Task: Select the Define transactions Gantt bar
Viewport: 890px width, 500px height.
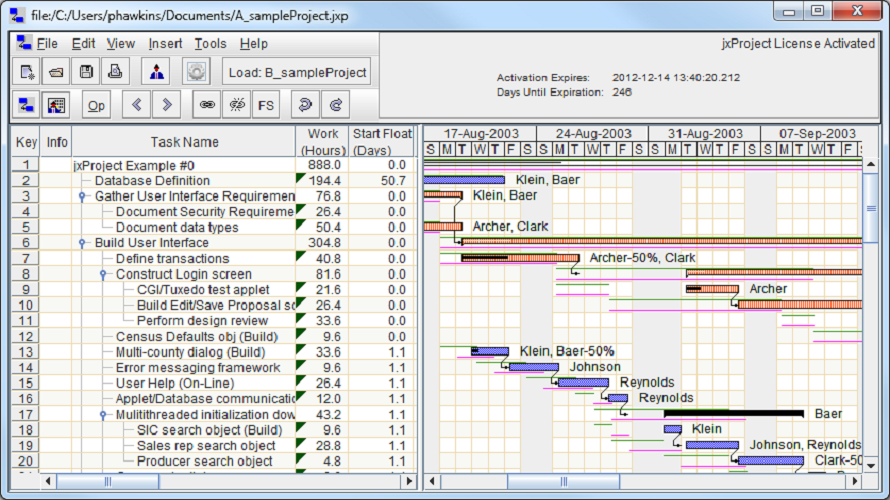Action: click(520, 258)
